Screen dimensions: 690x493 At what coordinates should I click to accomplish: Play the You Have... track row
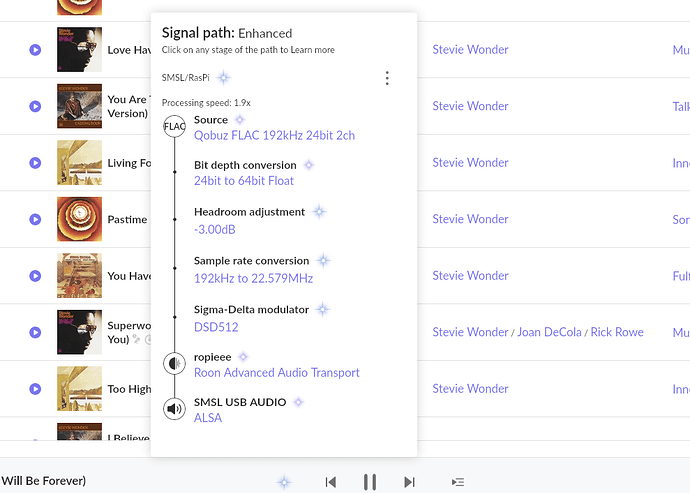pos(35,276)
